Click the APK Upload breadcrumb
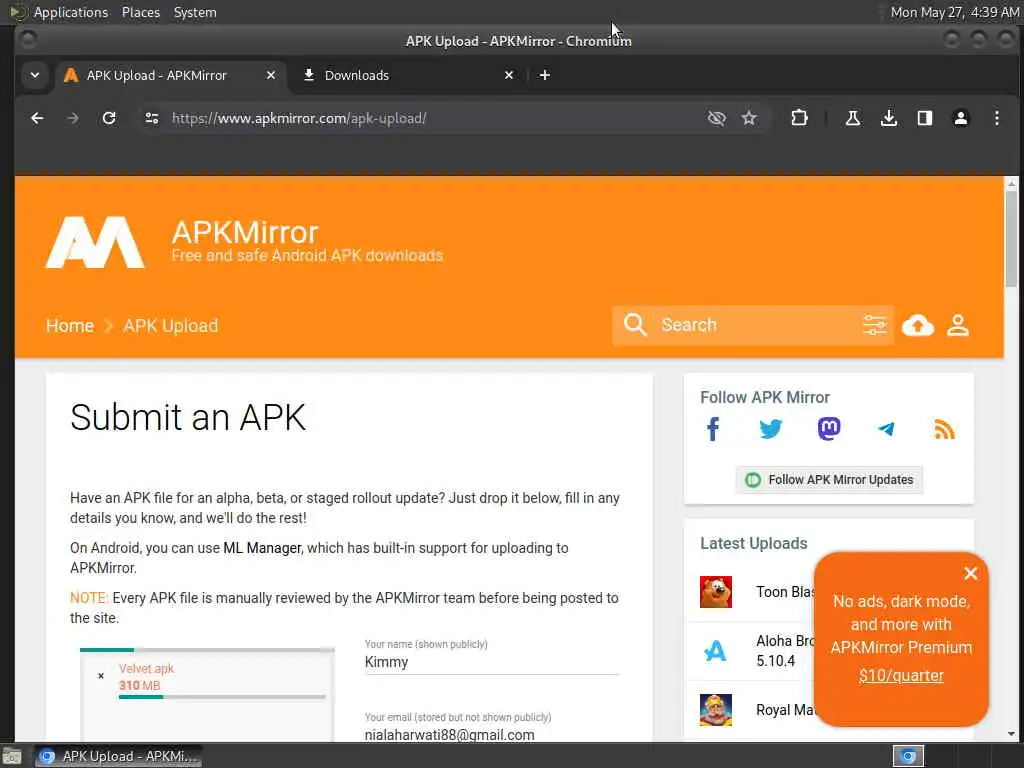 [x=170, y=325]
